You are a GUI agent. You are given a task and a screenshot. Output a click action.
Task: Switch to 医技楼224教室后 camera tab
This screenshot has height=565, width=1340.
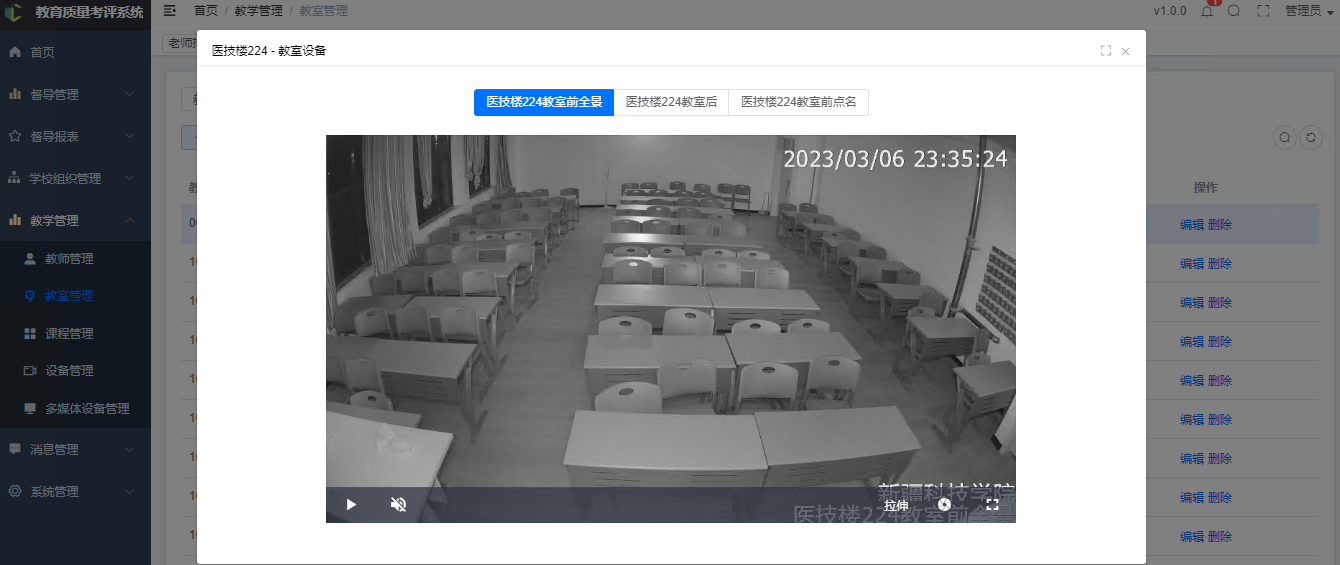point(671,102)
